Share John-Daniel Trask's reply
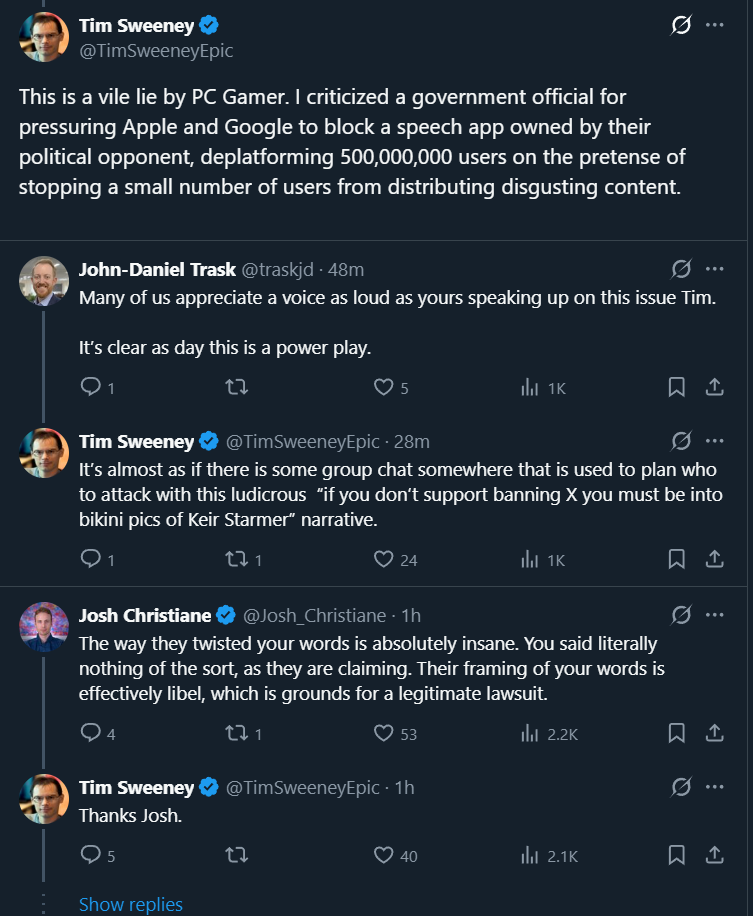Image resolution: width=753 pixels, height=916 pixels. (x=715, y=387)
